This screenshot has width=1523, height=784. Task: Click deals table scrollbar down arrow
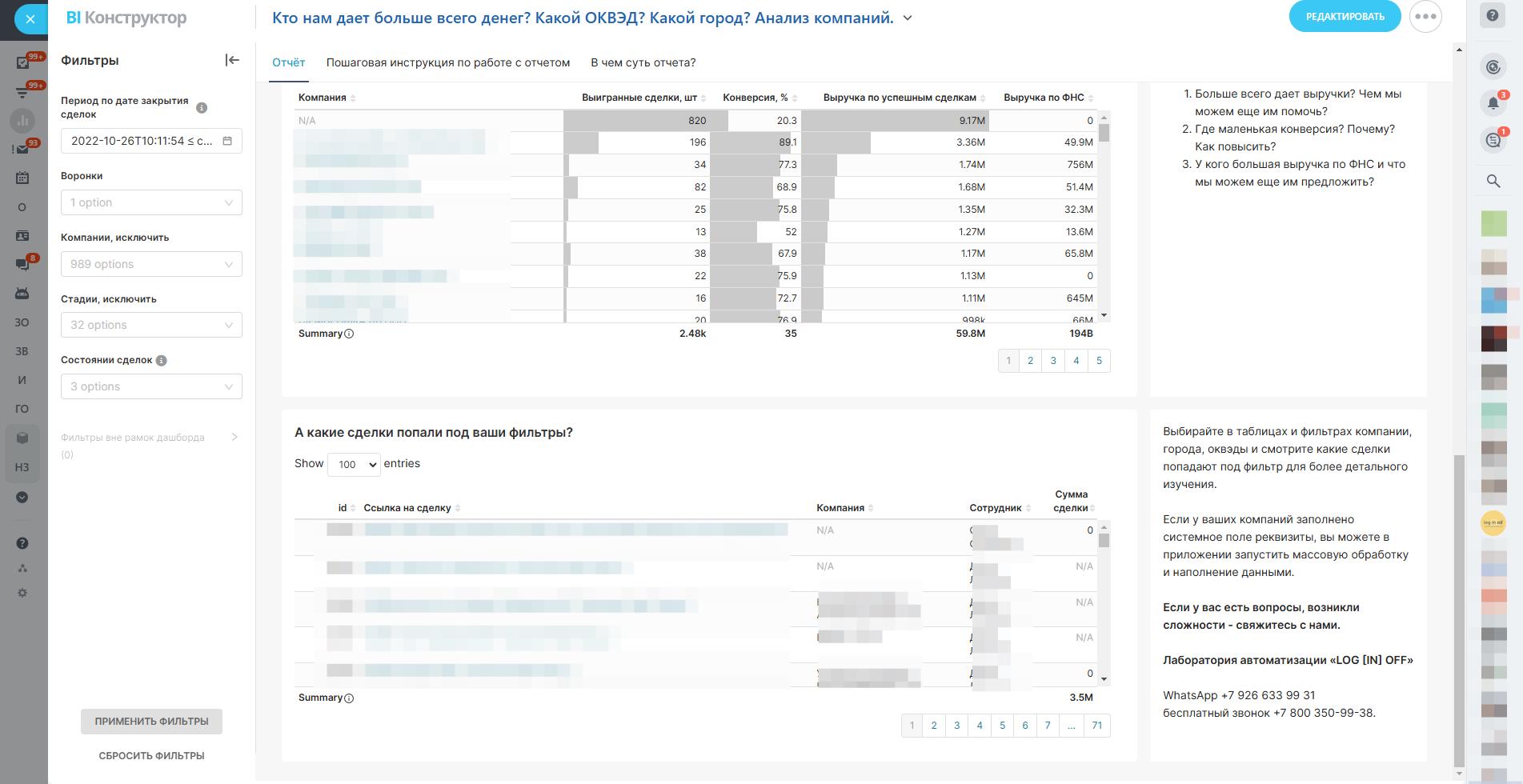1104,679
